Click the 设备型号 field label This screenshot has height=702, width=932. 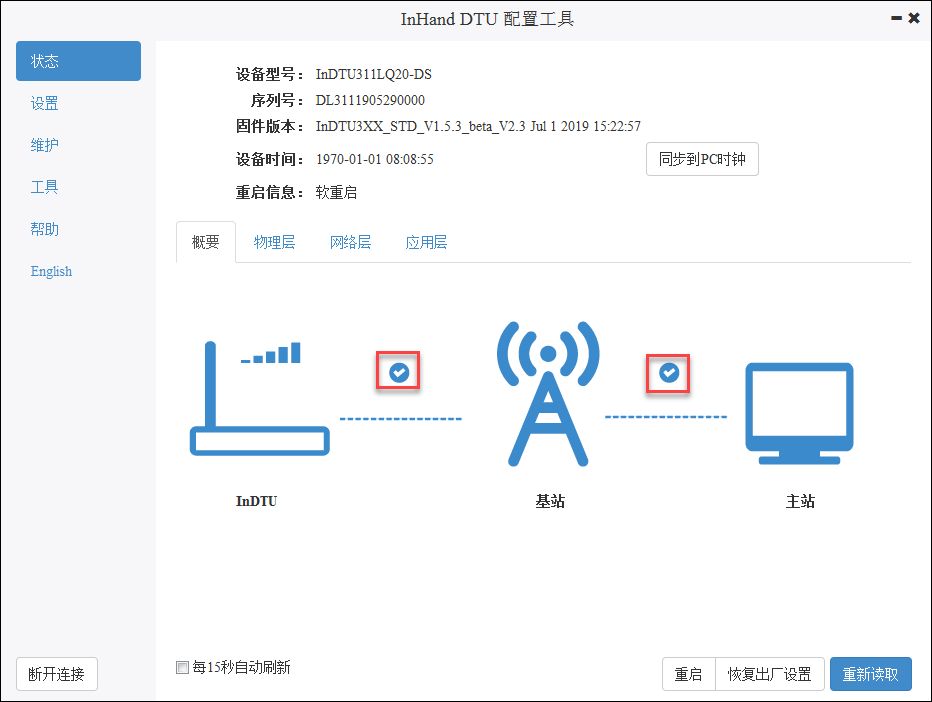point(270,74)
